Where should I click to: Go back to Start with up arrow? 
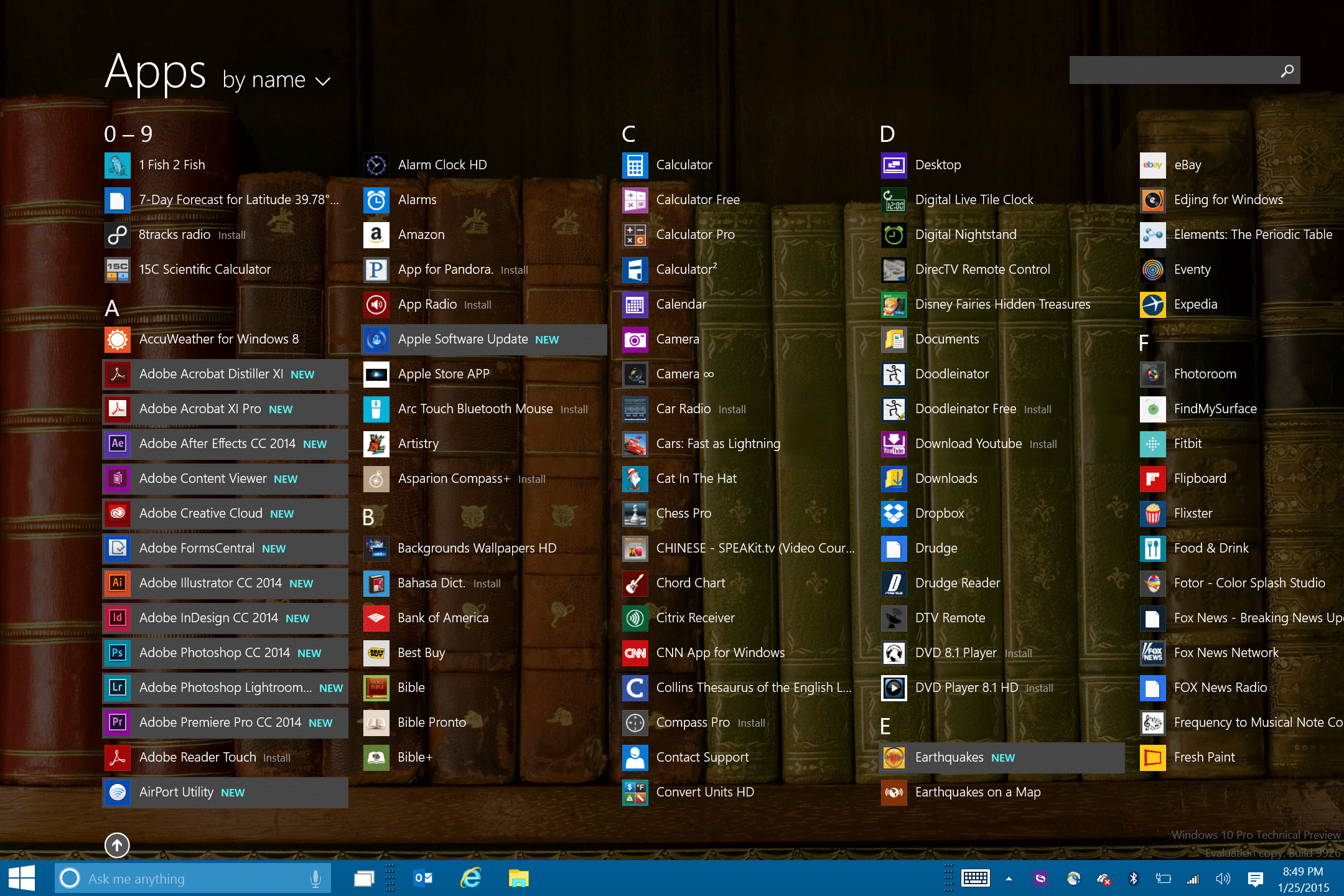click(117, 845)
